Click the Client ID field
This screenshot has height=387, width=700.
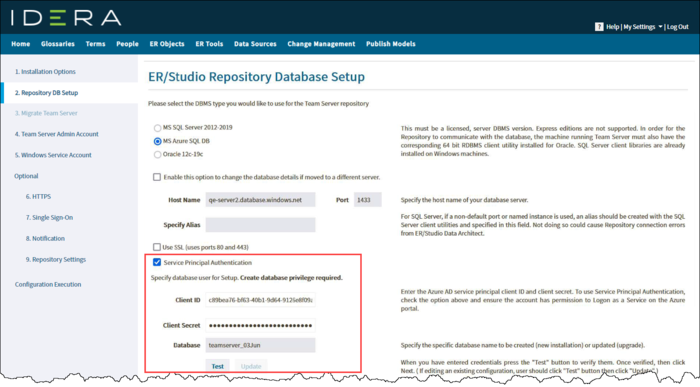[260, 300]
